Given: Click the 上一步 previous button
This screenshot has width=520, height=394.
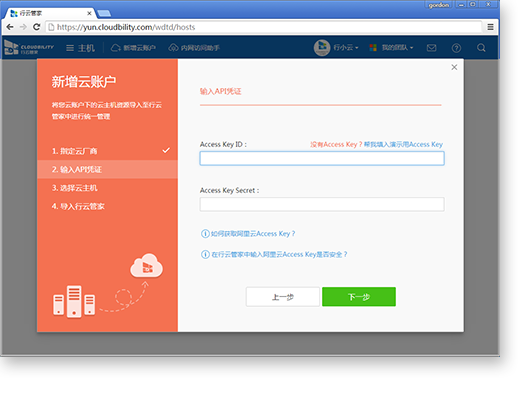Looking at the screenshot, I should pyautogui.click(x=283, y=297).
